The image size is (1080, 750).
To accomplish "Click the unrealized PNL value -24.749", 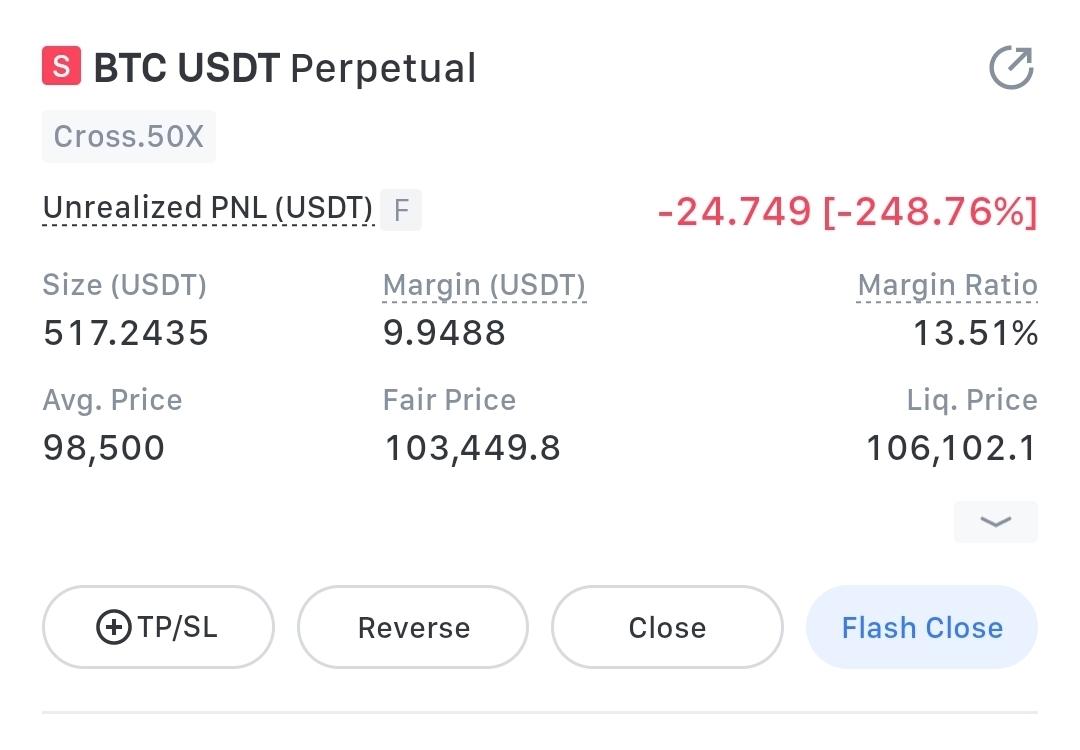I will (734, 211).
